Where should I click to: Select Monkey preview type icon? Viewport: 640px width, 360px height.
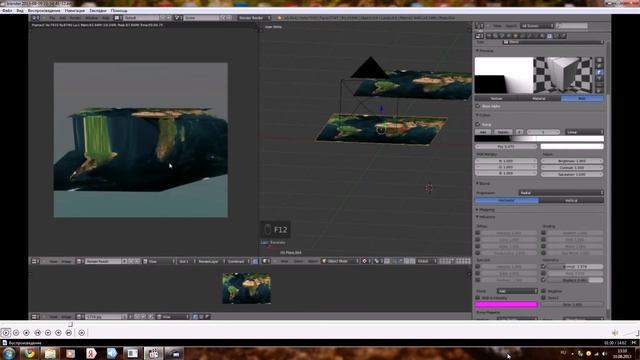pyautogui.click(x=599, y=78)
